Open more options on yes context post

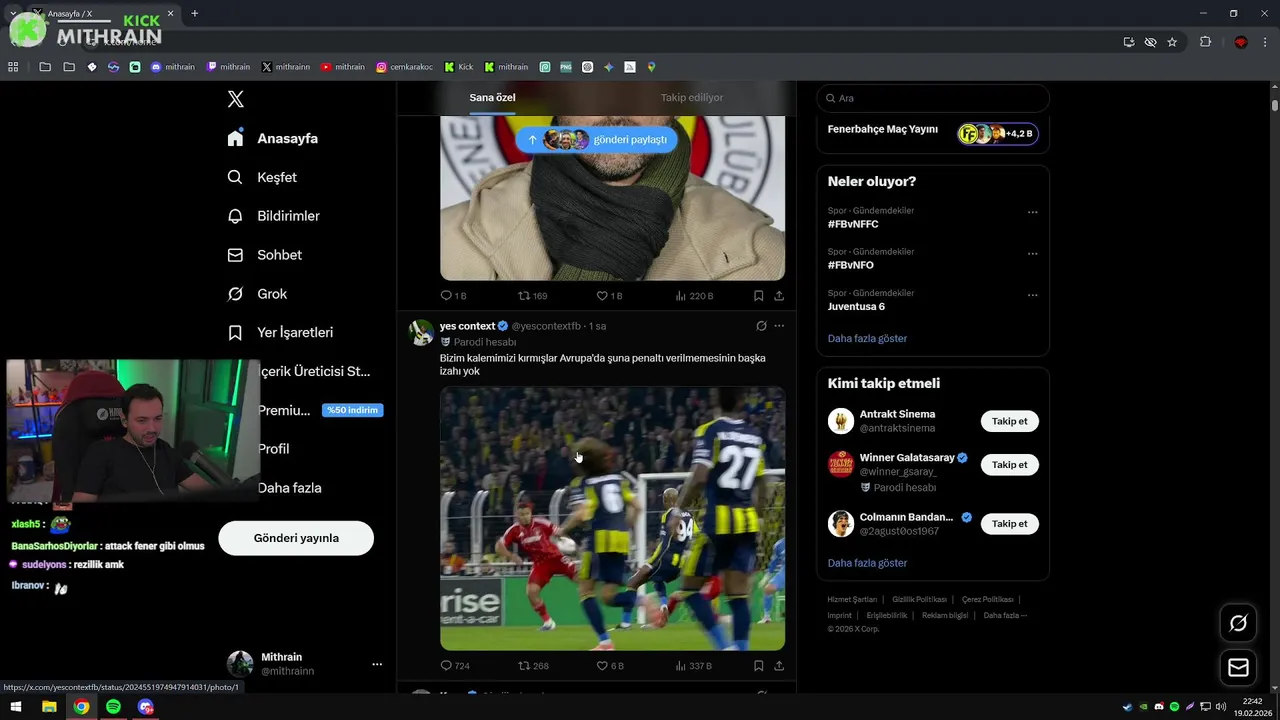coord(779,326)
